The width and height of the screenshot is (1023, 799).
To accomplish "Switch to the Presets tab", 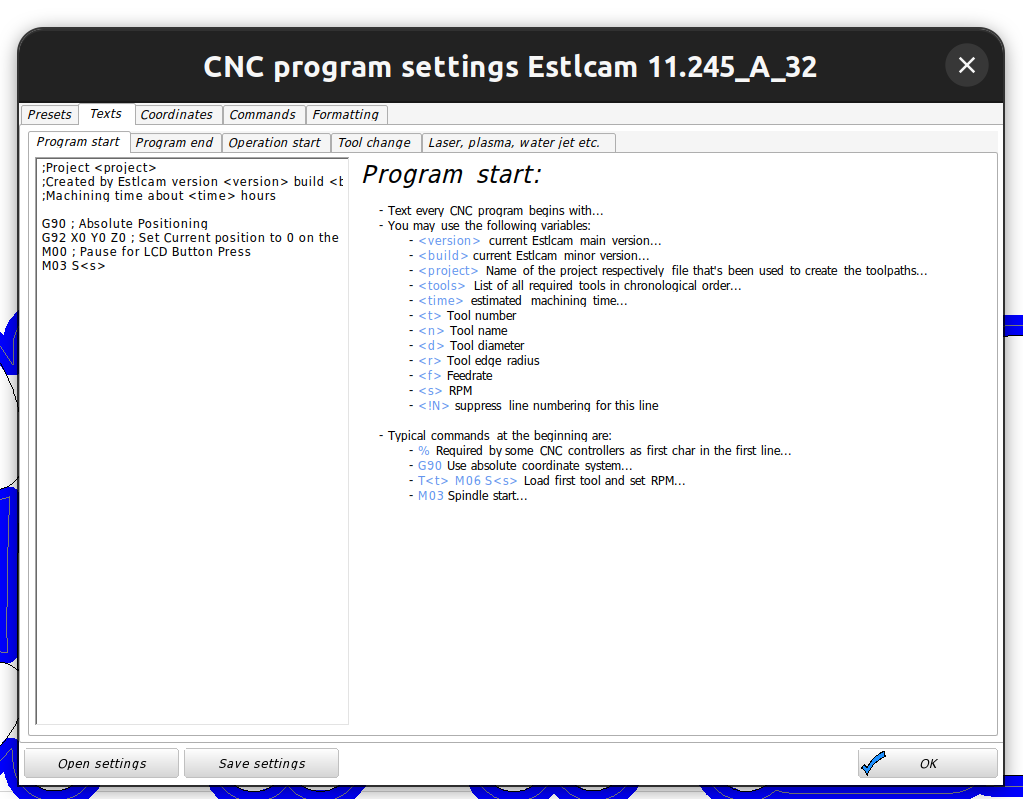I will pos(50,114).
